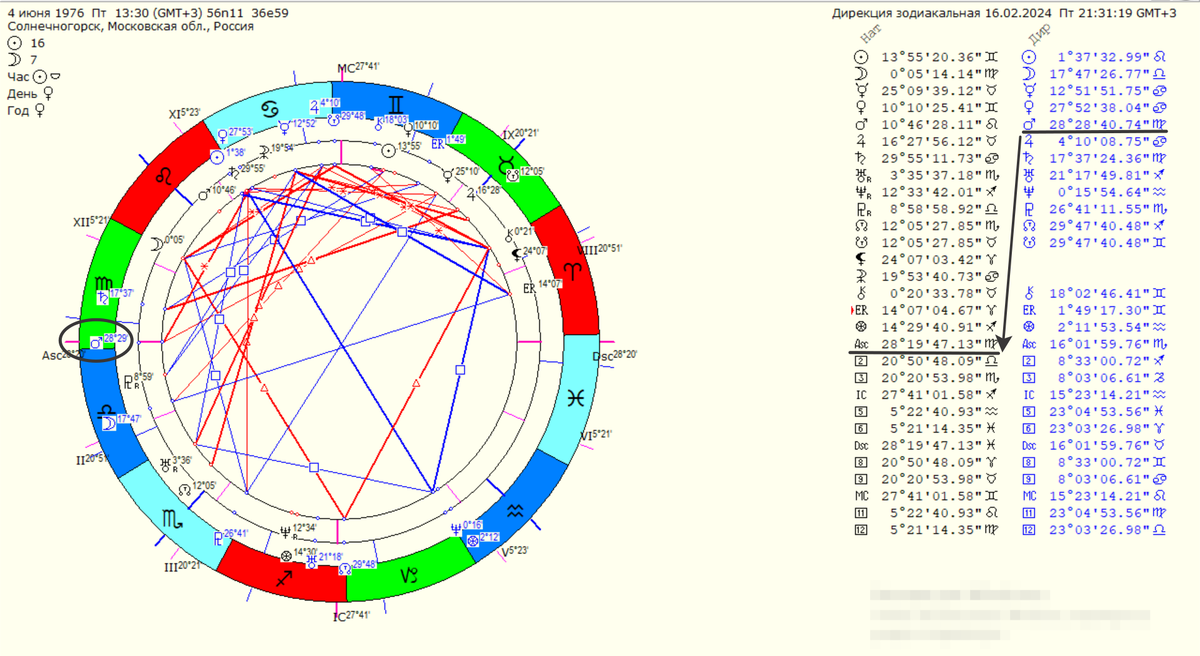The image size is (1200, 656).
Task: Select the 'День' ruler label
Action: coord(21,93)
